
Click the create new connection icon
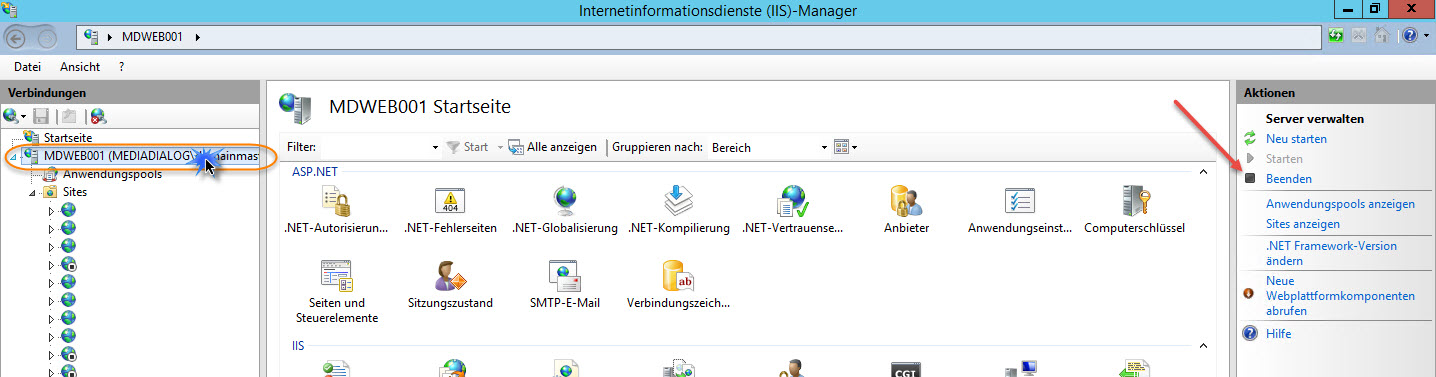click(12, 117)
